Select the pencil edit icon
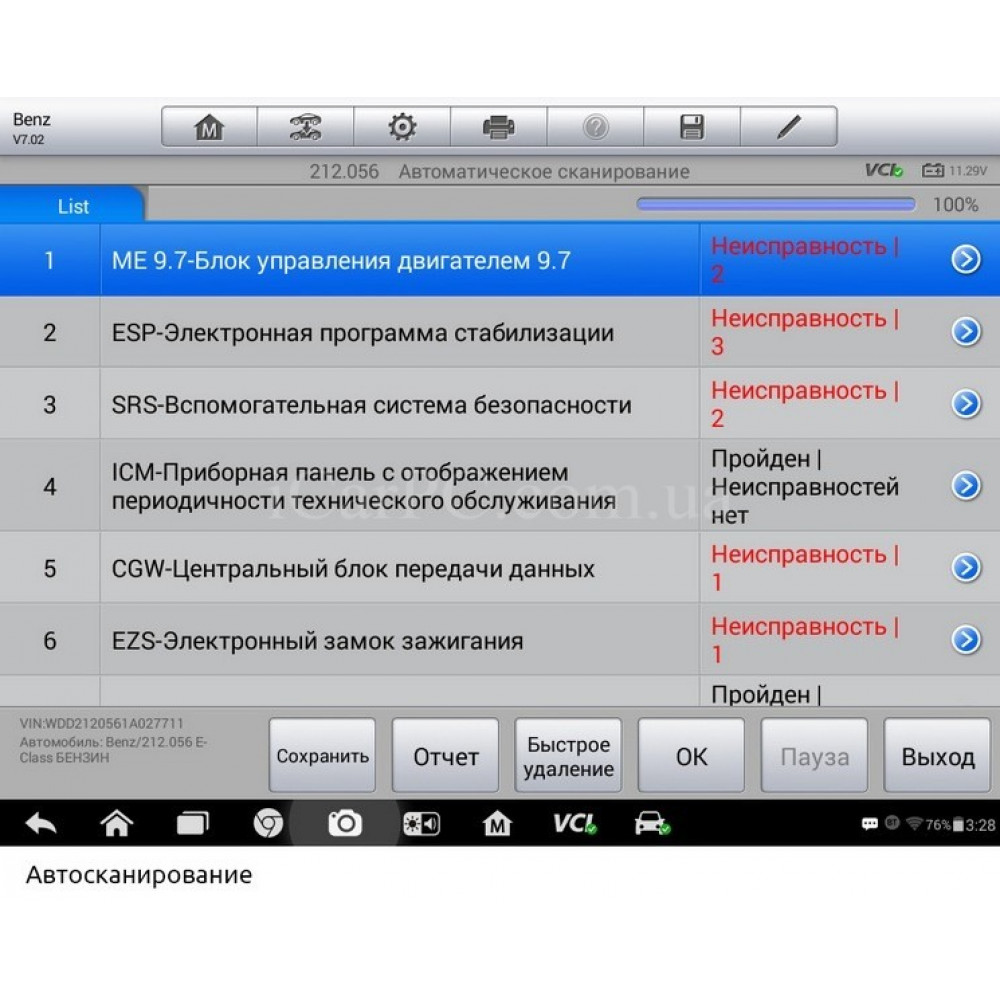This screenshot has height=1000, width=1000. [789, 127]
